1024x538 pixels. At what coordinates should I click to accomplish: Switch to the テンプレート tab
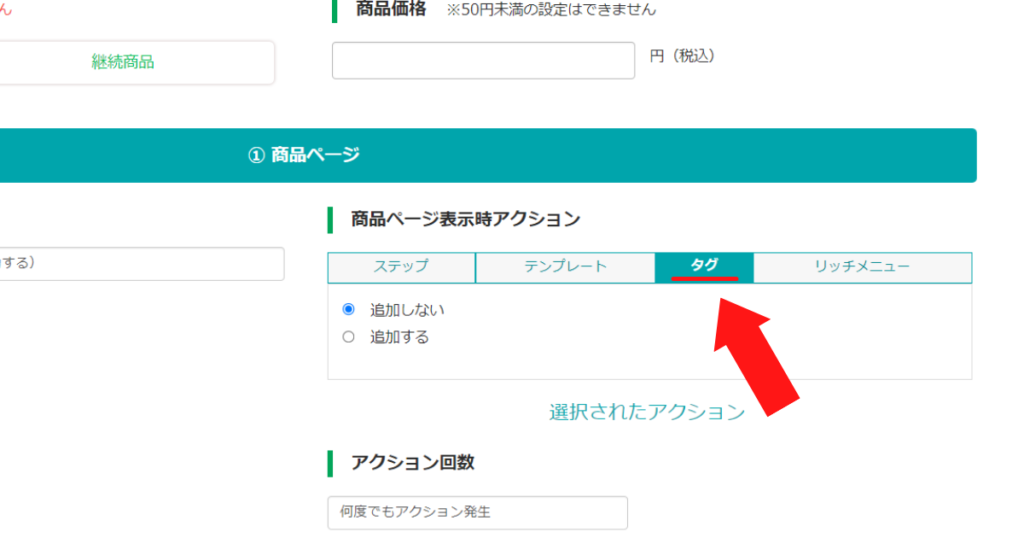coord(565,267)
